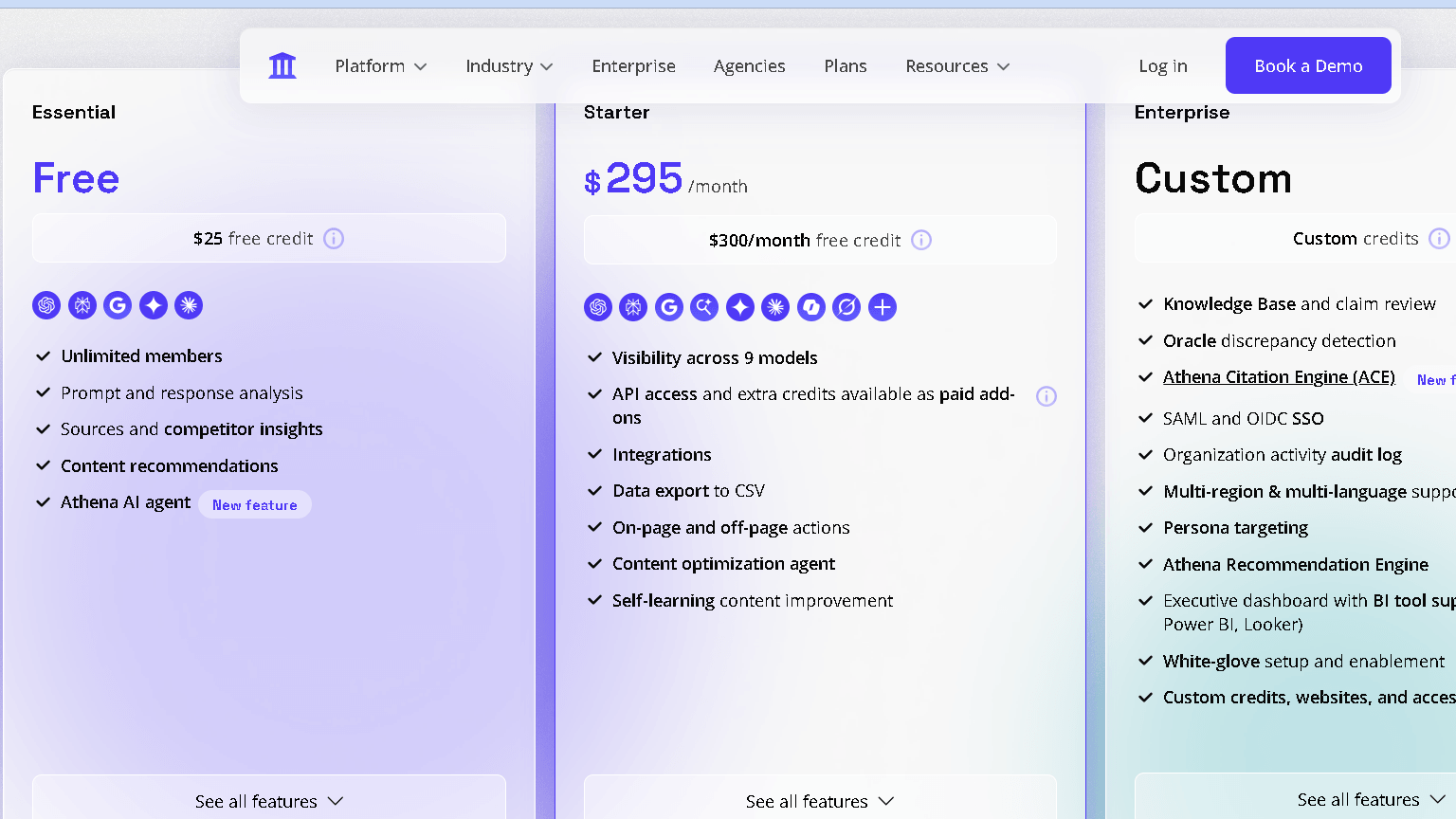Click Copilot icon in Starter plan

tap(811, 307)
